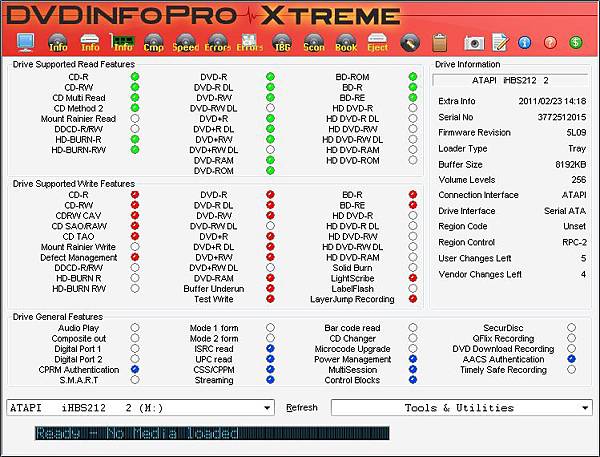This screenshot has width=600, height=457.
Task: Open the adapter card Info tool
Action: point(122,42)
